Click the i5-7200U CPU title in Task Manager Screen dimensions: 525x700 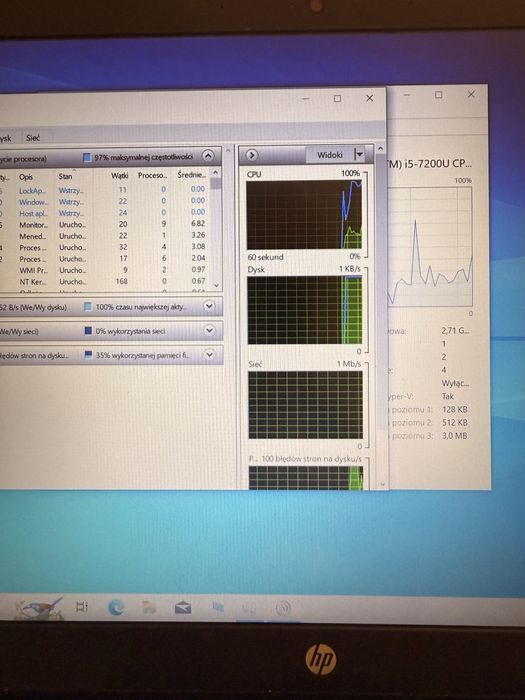(429, 164)
